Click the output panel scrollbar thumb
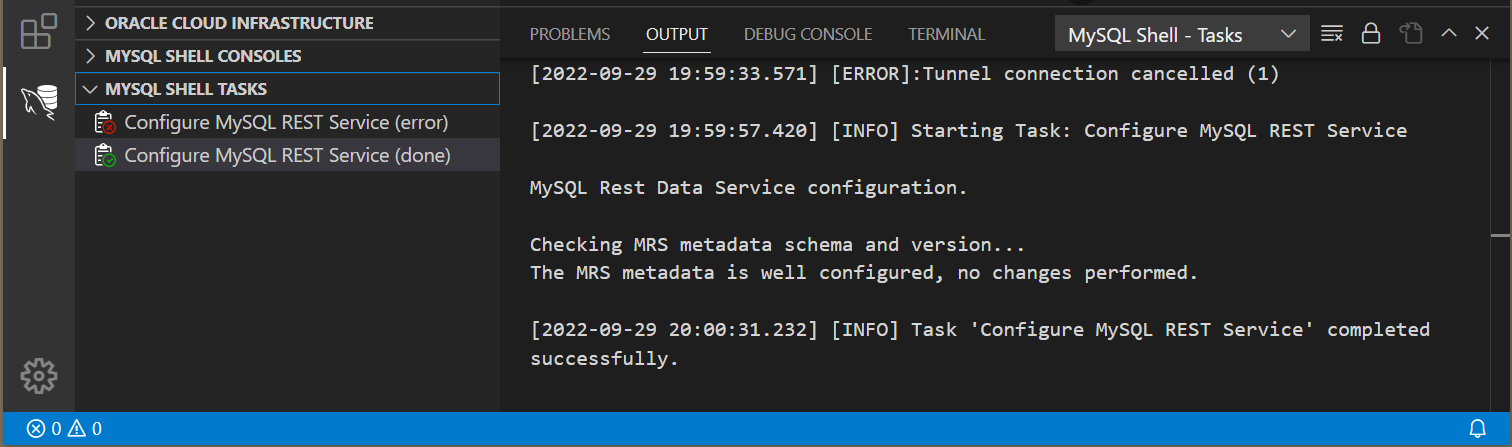This screenshot has width=1512, height=447. (x=1500, y=236)
